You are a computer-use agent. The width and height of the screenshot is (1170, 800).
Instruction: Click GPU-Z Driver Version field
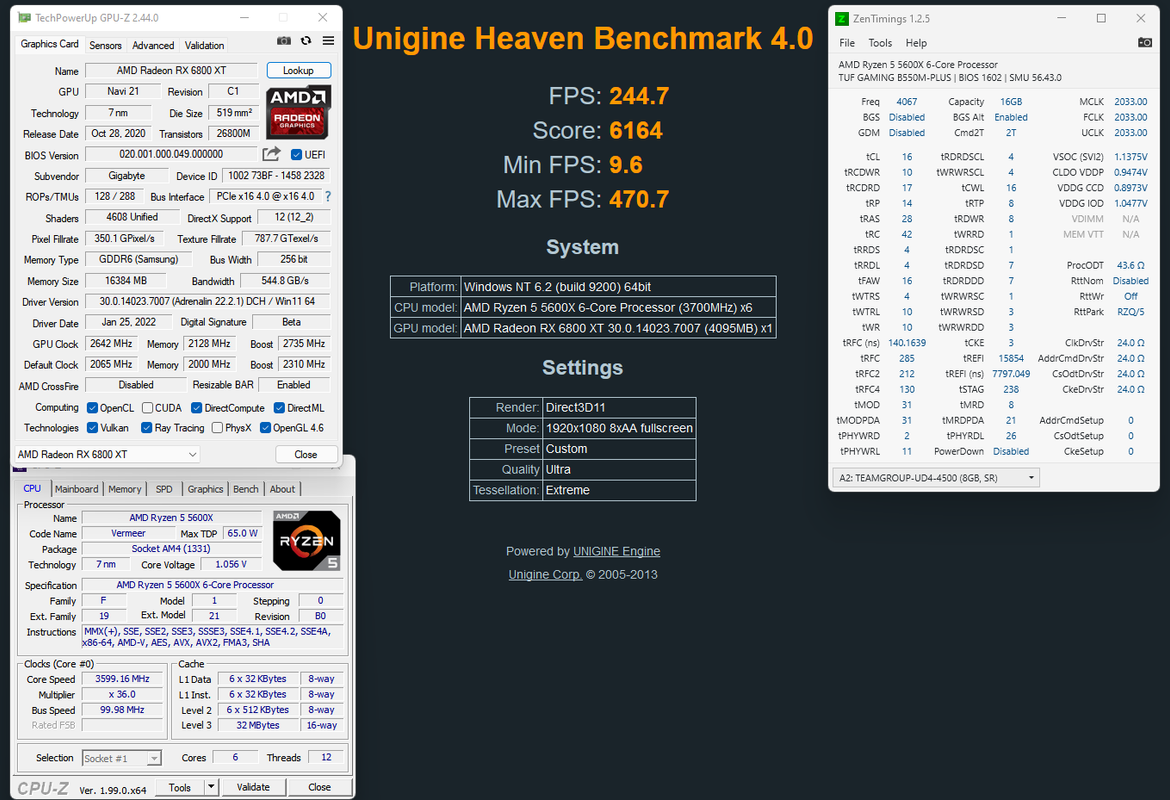(207, 301)
